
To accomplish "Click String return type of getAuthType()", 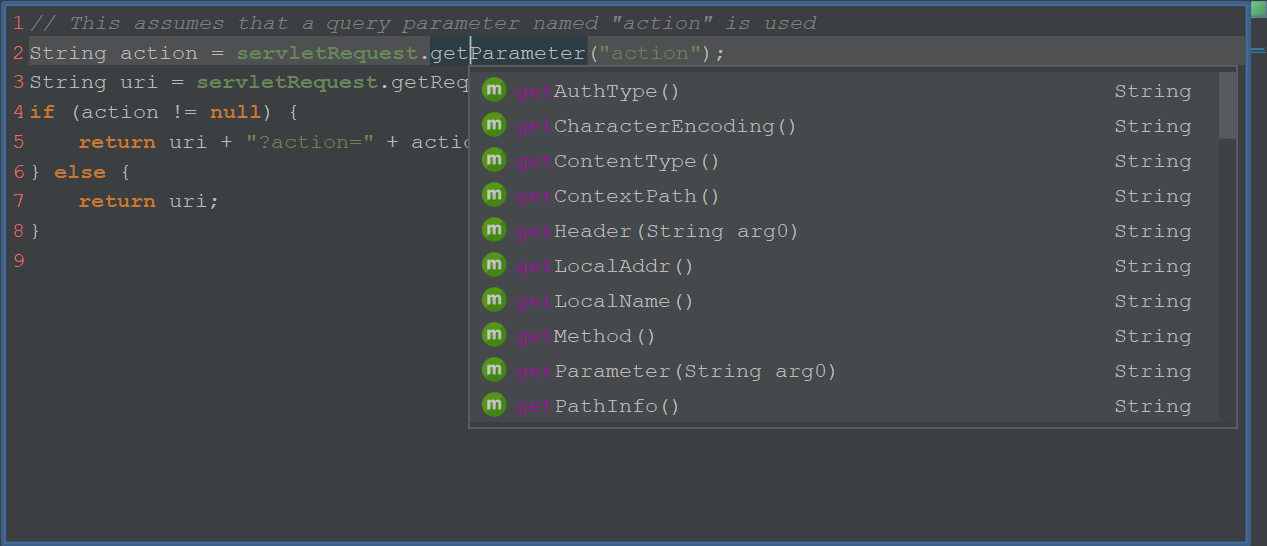I will point(1153,91).
